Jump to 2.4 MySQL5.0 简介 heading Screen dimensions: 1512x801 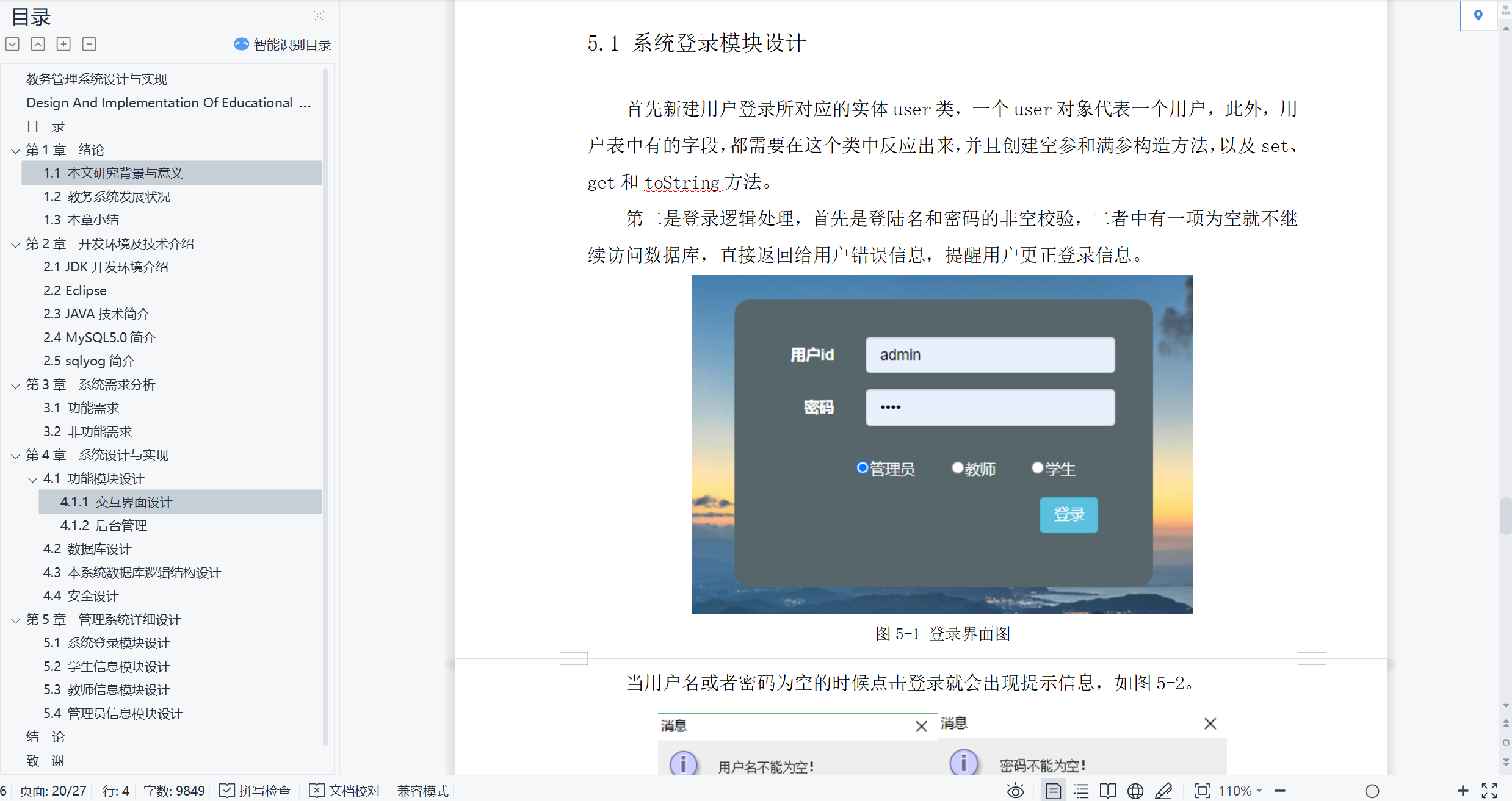click(99, 337)
